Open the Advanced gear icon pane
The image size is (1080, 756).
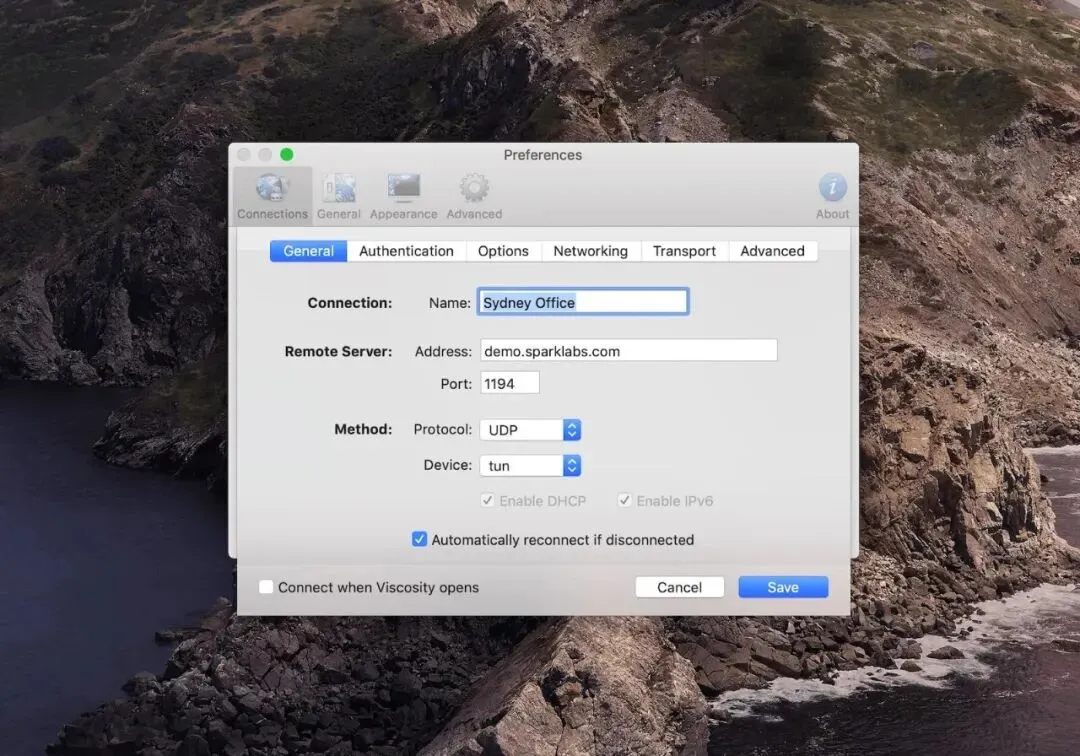coord(474,196)
